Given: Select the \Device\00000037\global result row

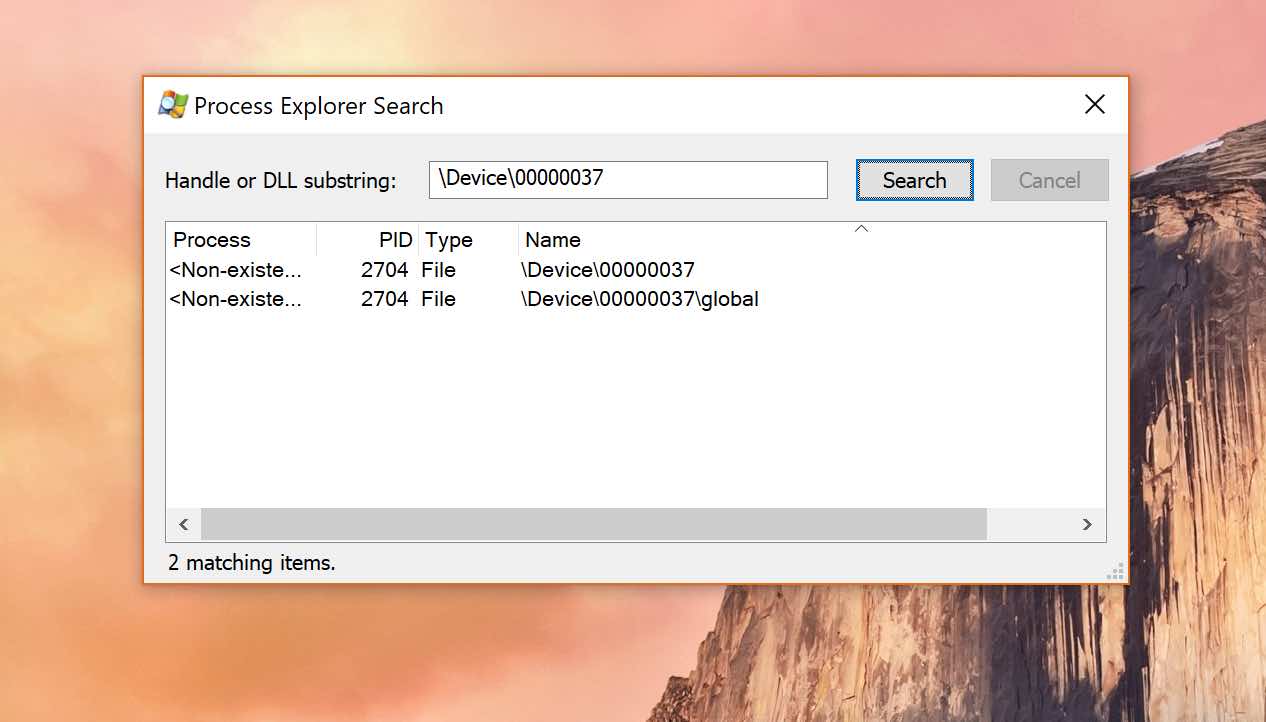Looking at the screenshot, I should (635, 299).
